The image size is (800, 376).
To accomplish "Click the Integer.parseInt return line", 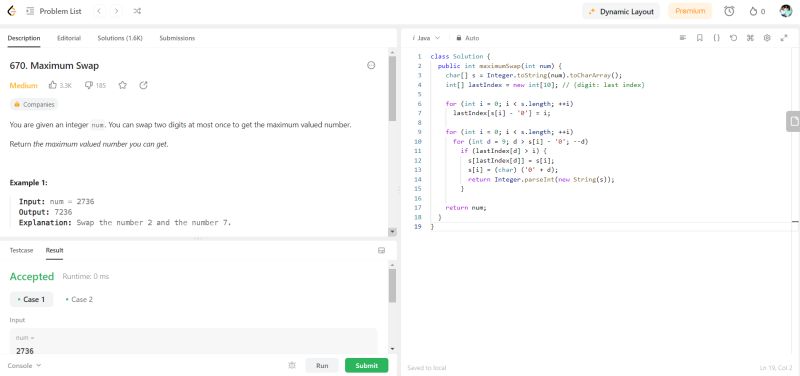I will pyautogui.click(x=541, y=180).
